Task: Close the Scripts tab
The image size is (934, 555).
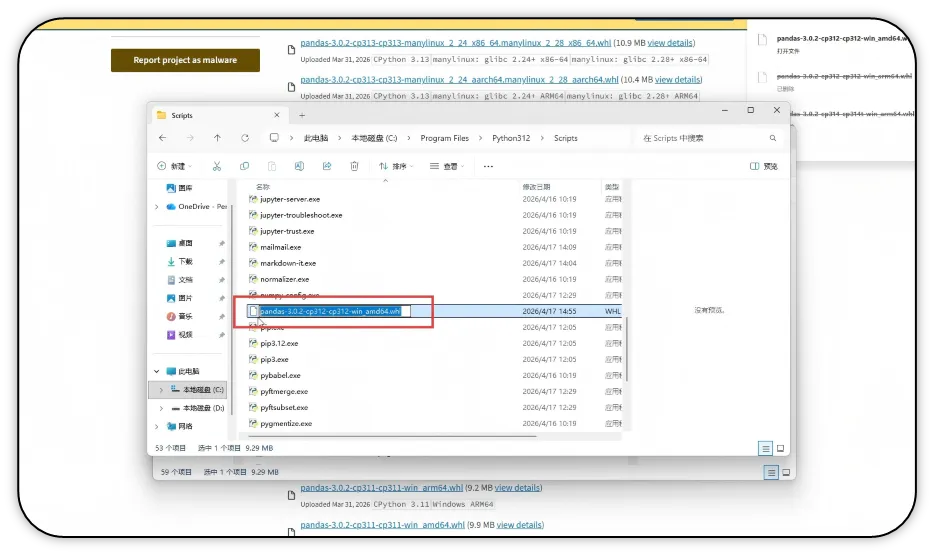Action: point(276,115)
